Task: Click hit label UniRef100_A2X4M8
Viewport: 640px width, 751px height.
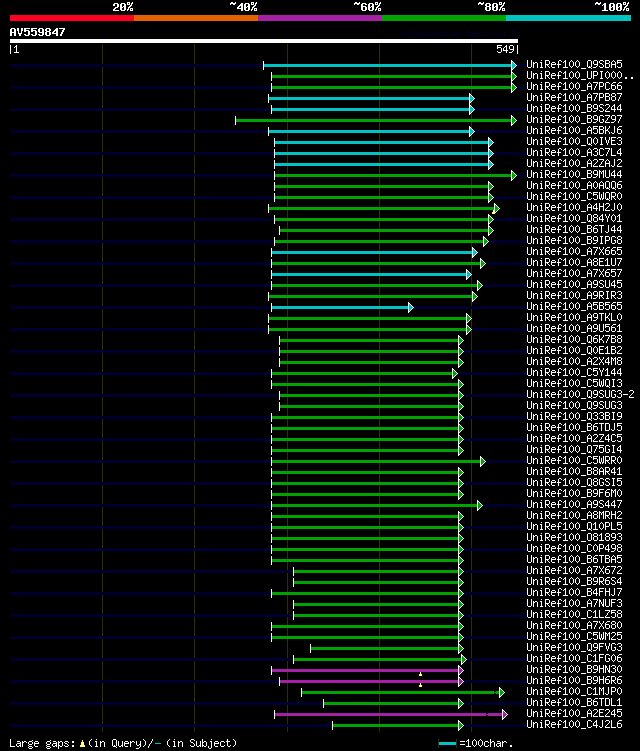Action: [x=574, y=362]
